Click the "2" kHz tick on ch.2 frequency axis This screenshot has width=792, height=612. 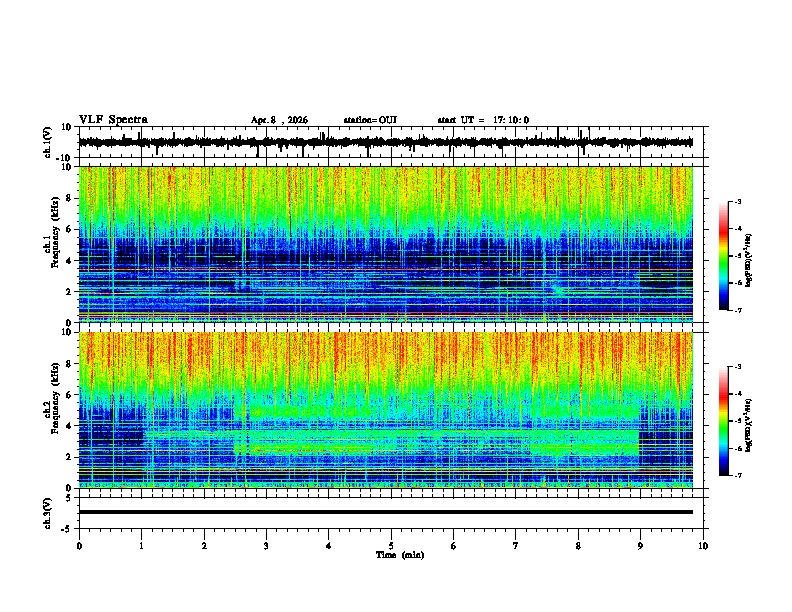click(70, 457)
